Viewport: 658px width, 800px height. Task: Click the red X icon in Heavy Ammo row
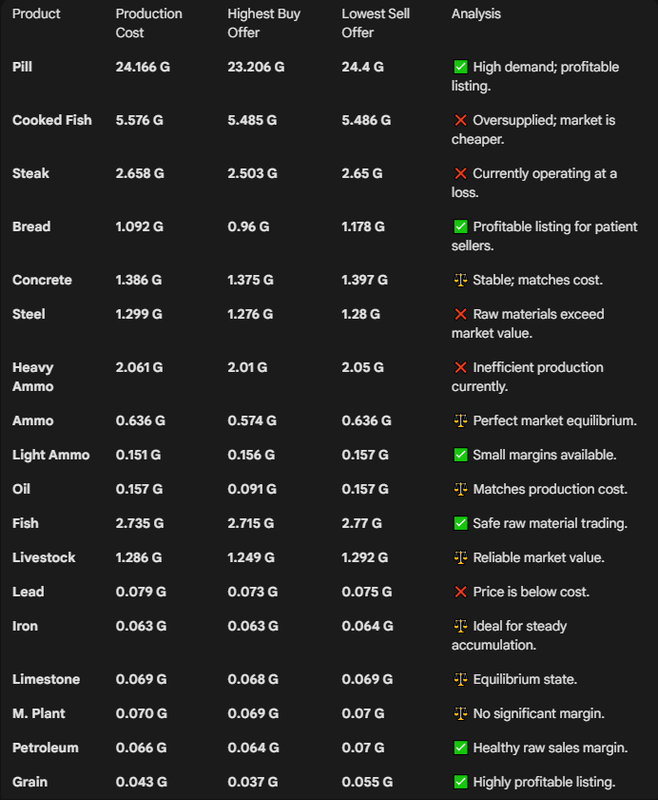(x=460, y=367)
